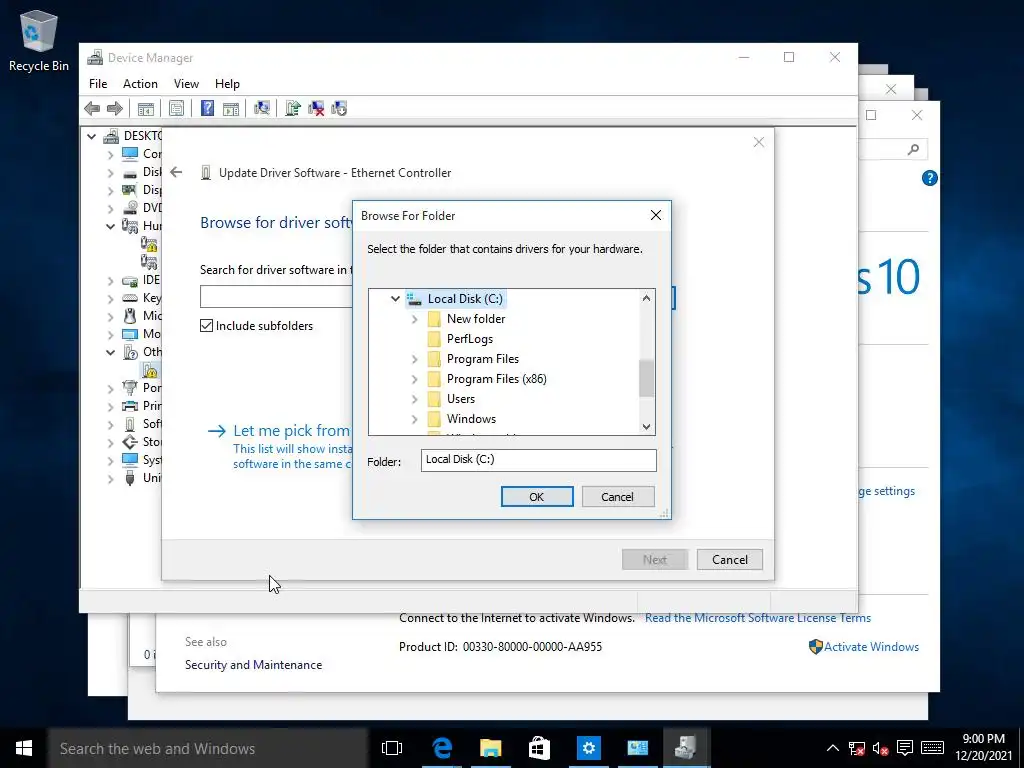Open the Recycle Bin desktop icon
1024x768 pixels.
[x=39, y=40]
